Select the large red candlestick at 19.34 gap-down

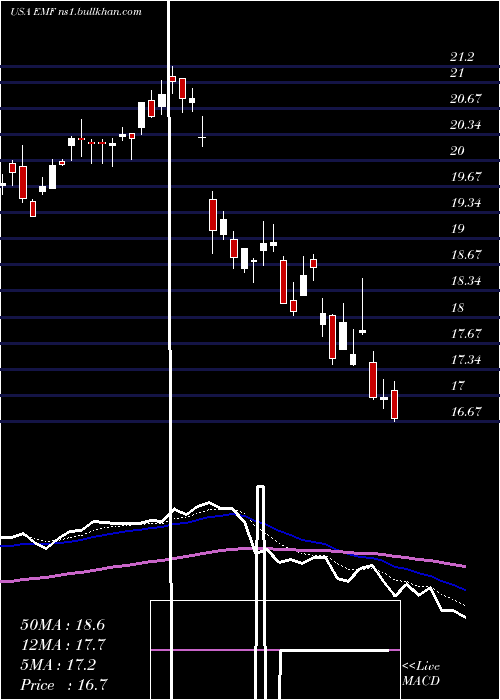coord(213,215)
